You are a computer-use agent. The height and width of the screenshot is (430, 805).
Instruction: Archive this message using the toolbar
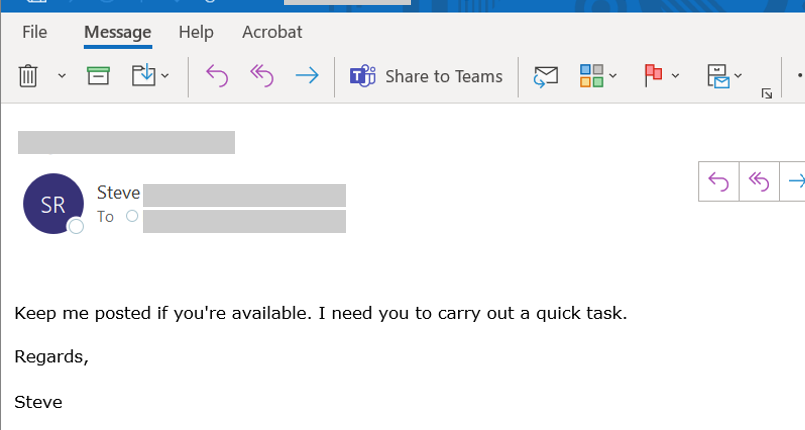point(98,76)
